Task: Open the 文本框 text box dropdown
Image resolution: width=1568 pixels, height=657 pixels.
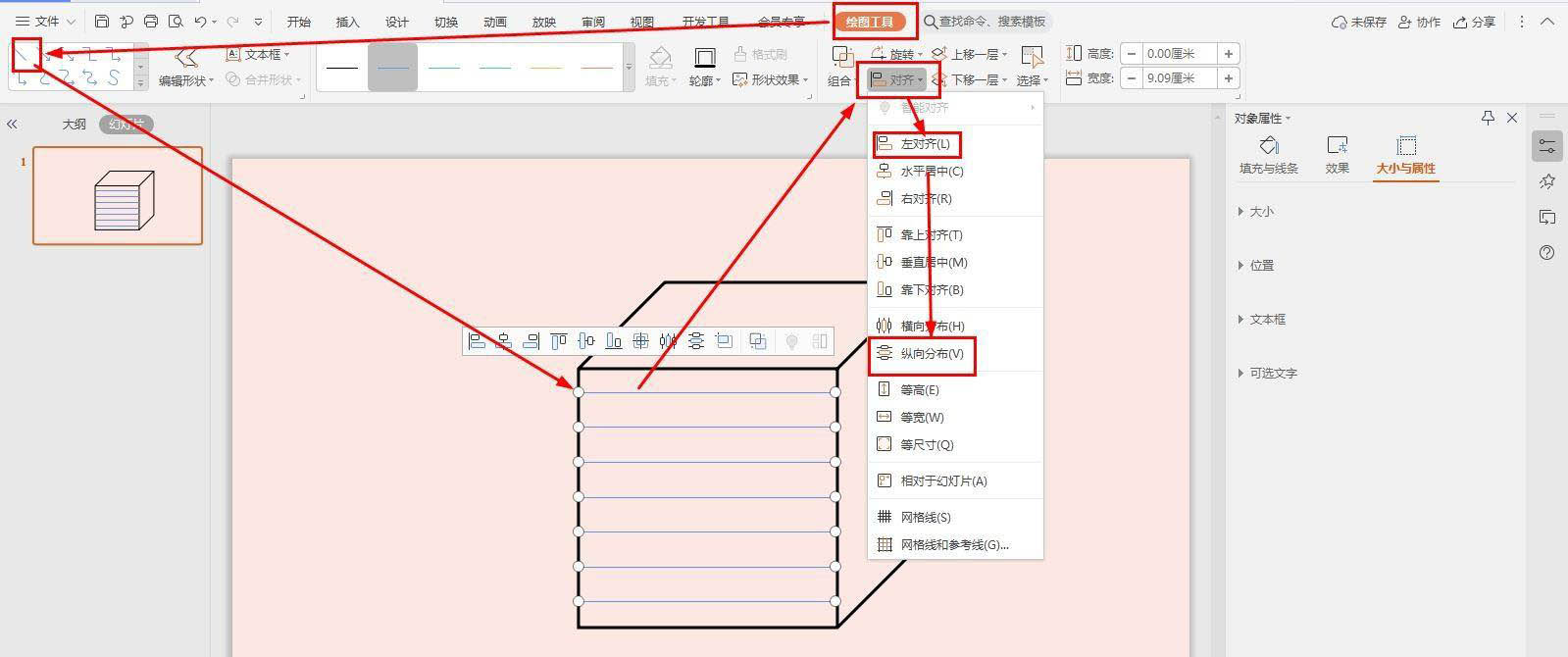Action: (x=259, y=55)
